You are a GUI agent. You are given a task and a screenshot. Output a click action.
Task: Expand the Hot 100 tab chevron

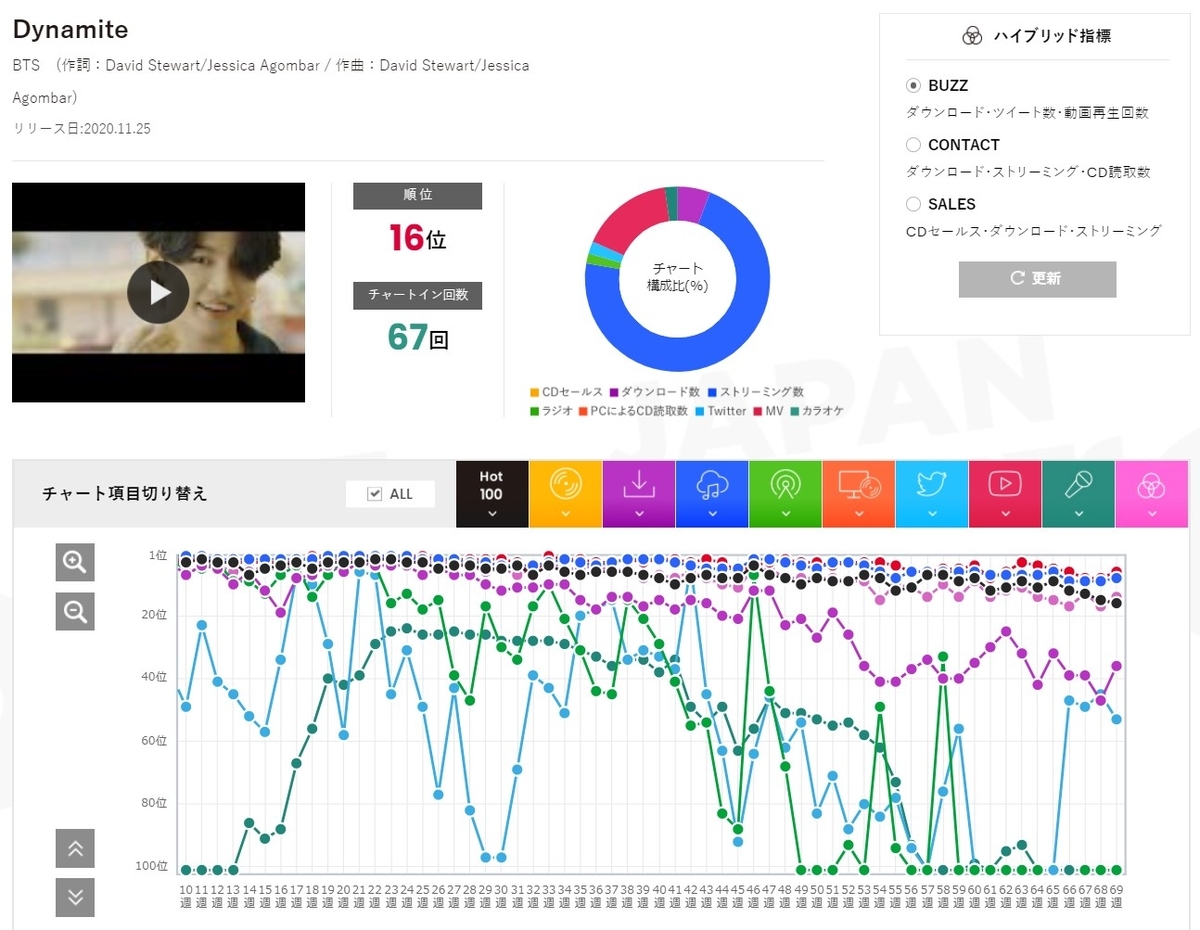(491, 514)
